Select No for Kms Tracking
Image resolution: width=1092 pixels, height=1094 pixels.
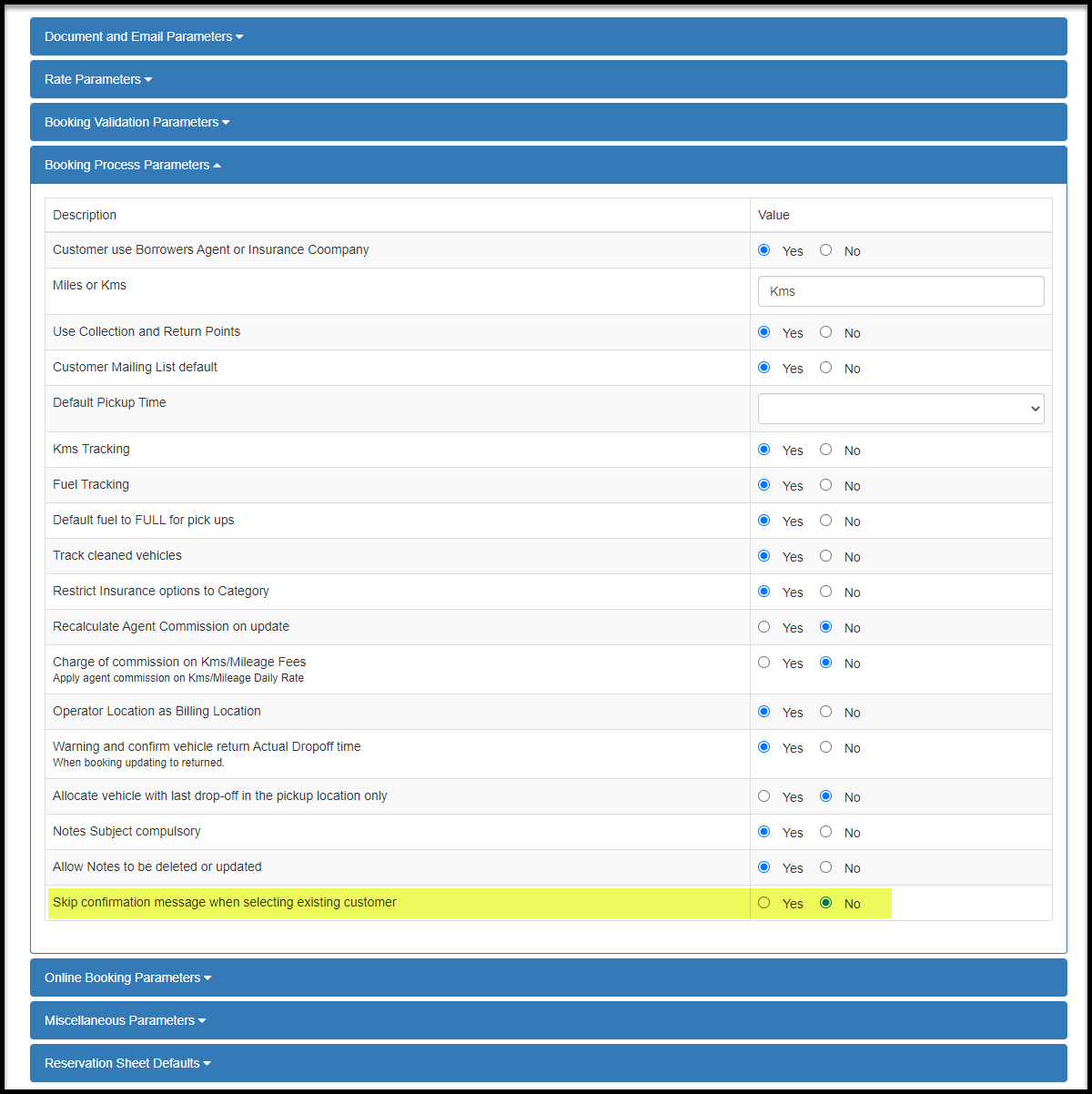tap(825, 449)
